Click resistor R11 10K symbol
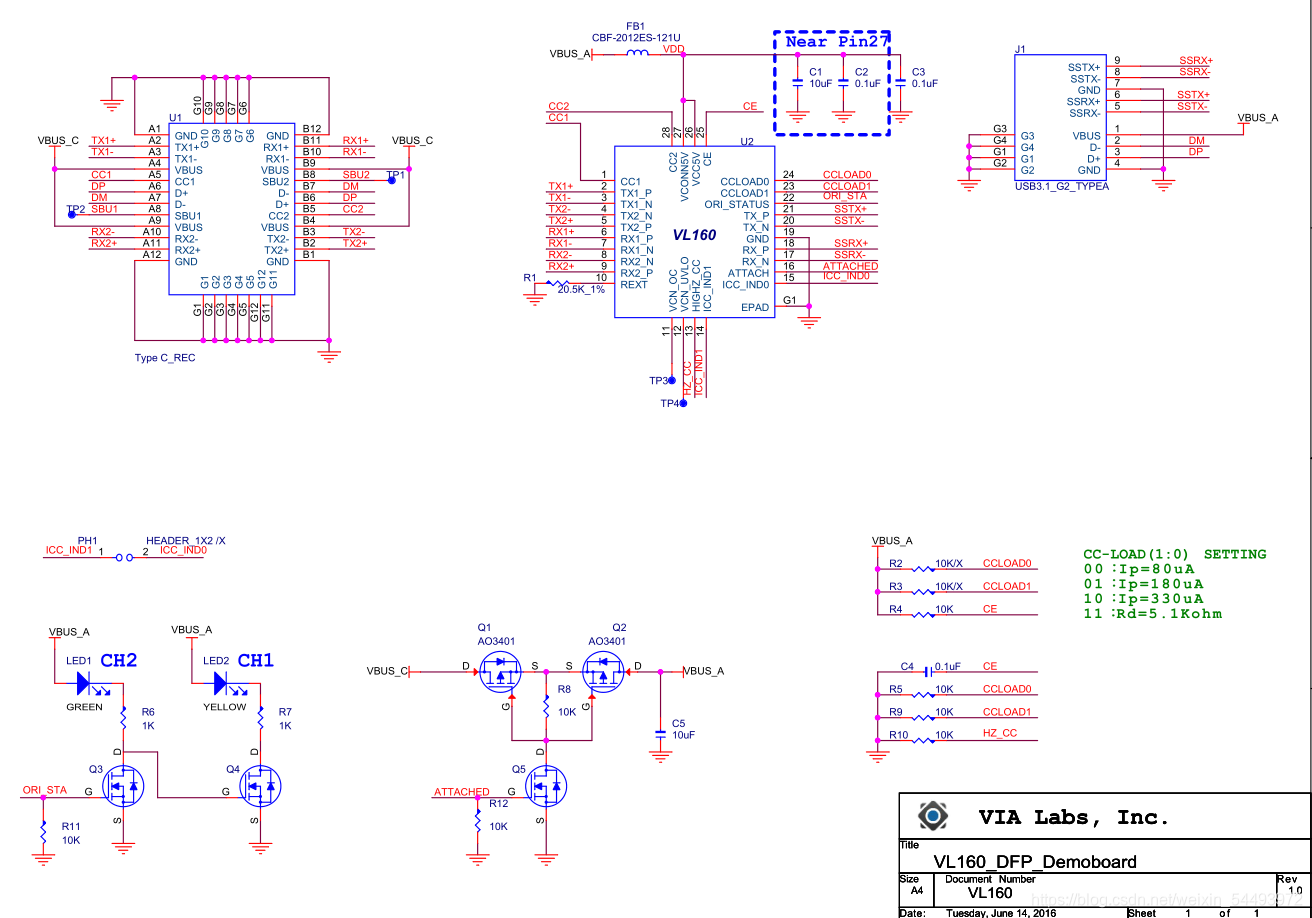Image resolution: width=1312 pixels, height=918 pixels. click(43, 832)
